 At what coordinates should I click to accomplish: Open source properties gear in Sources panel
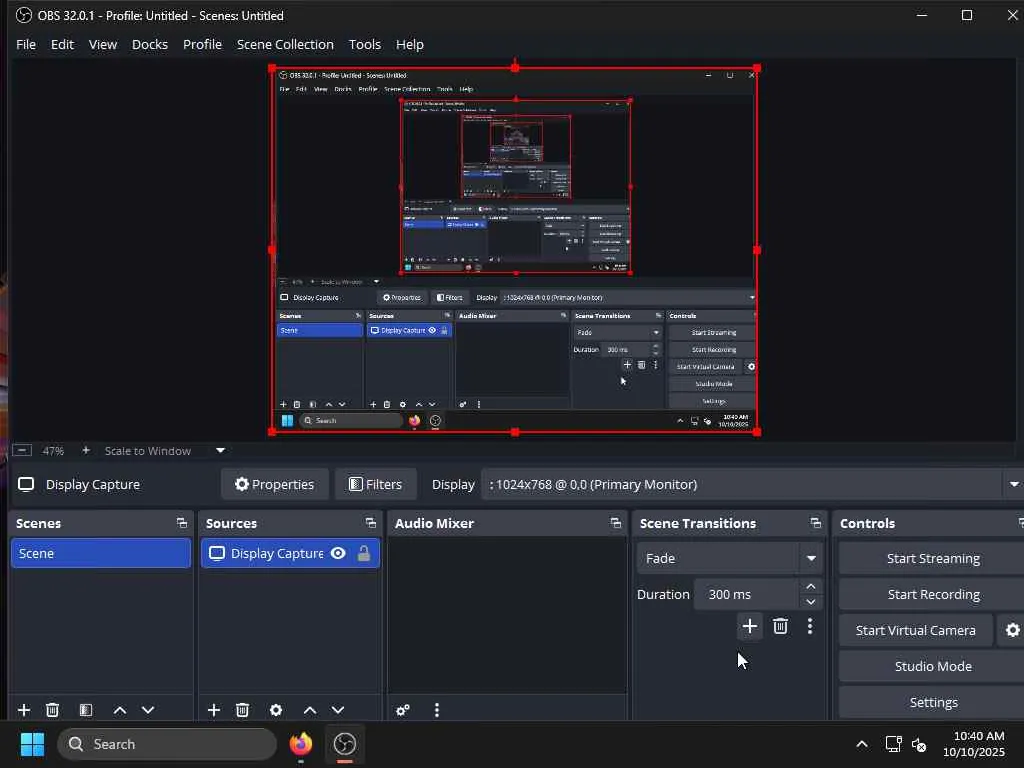pyautogui.click(x=276, y=710)
